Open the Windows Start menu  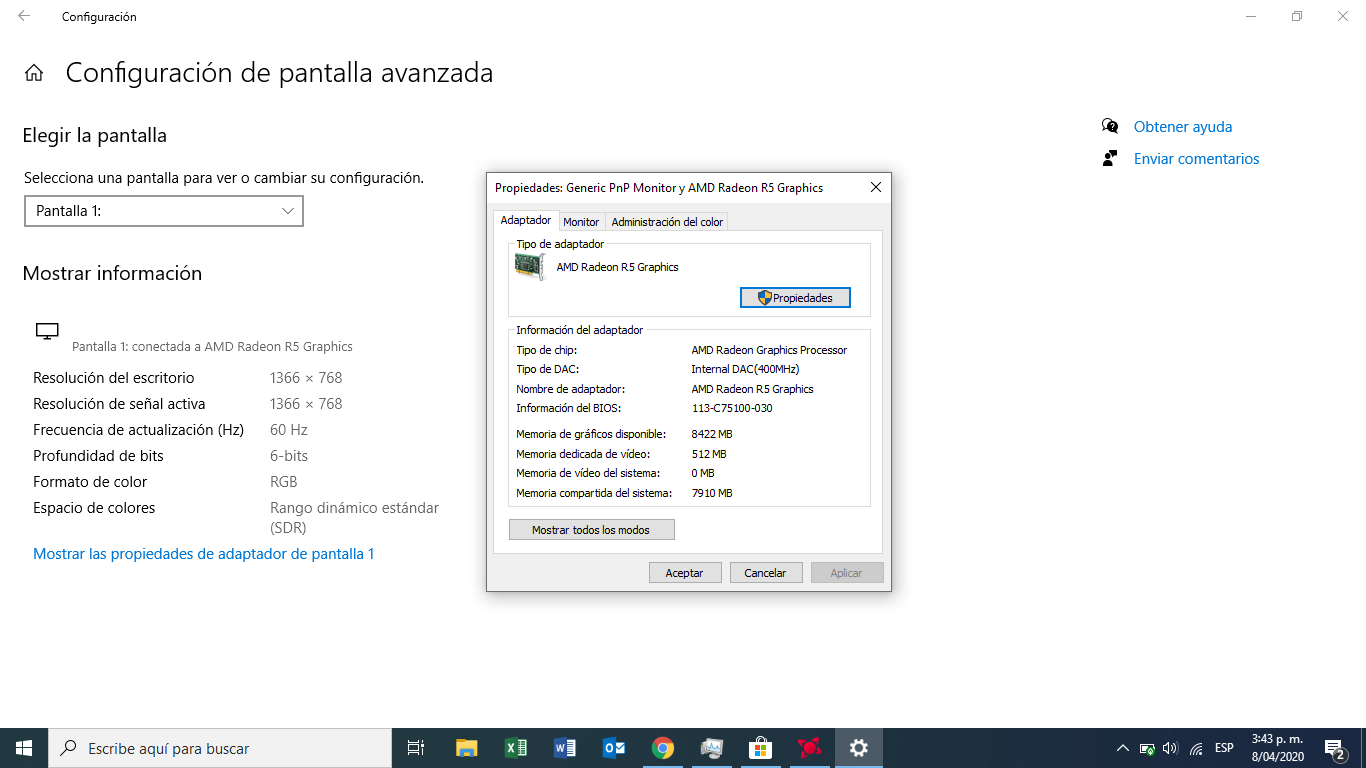click(x=24, y=748)
